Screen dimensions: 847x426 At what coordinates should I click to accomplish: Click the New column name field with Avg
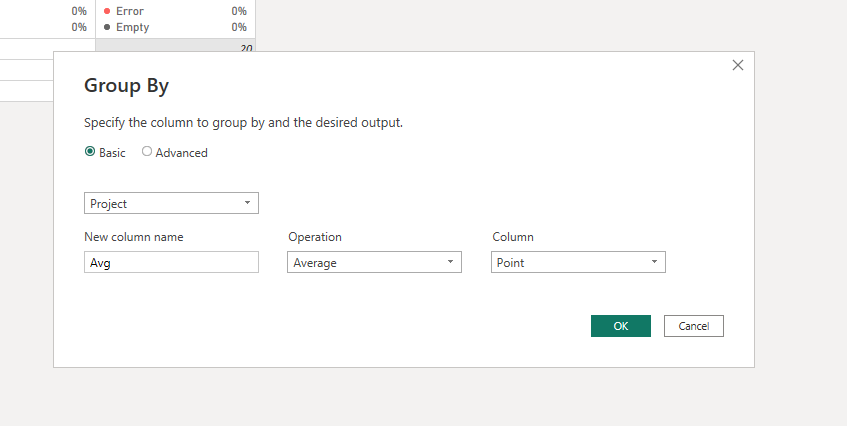click(x=171, y=262)
